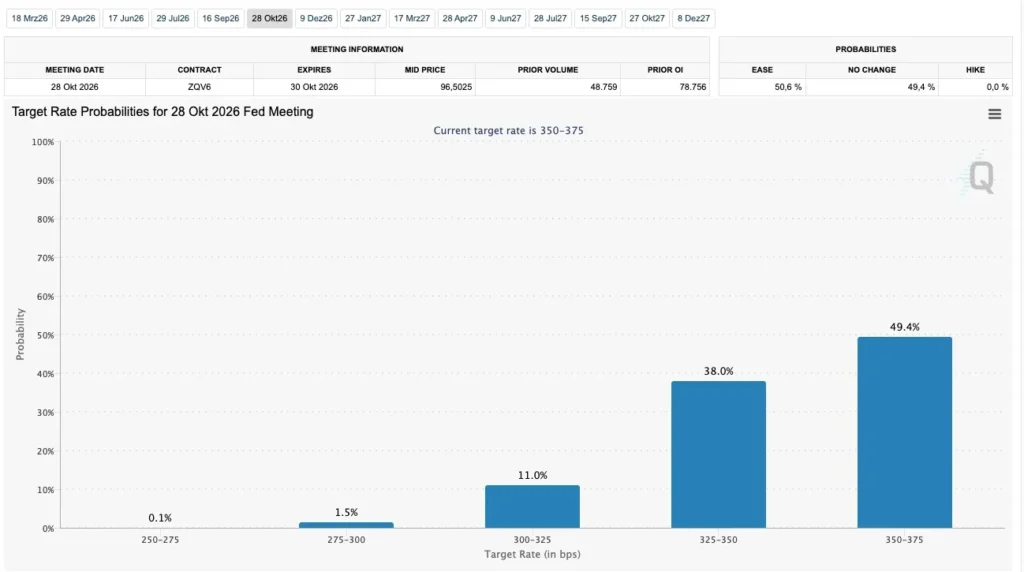Select the 29 Jul26 meeting tab

coord(172,18)
